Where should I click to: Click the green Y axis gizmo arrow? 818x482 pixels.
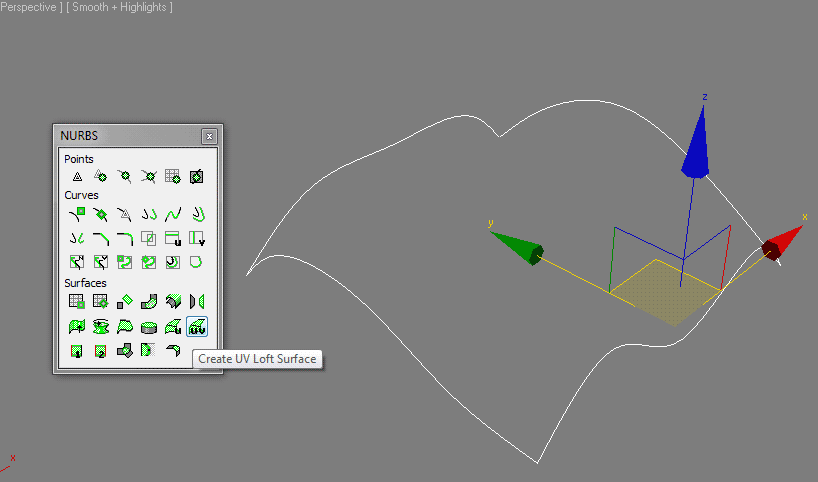pyautogui.click(x=518, y=247)
